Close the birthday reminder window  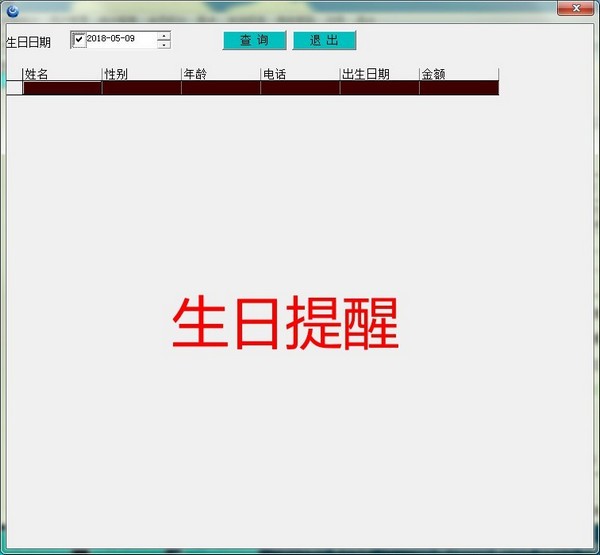click(x=576, y=8)
